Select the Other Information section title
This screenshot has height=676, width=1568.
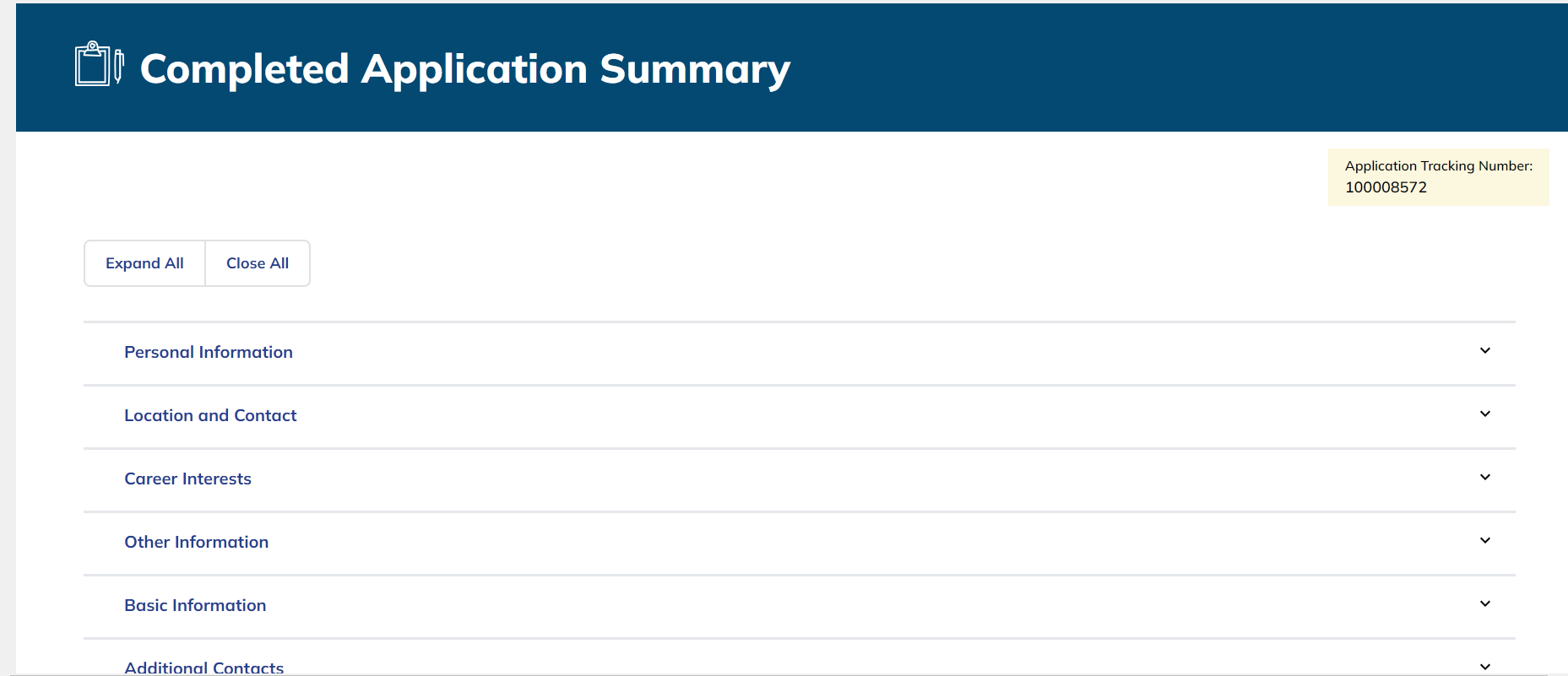[x=196, y=542]
